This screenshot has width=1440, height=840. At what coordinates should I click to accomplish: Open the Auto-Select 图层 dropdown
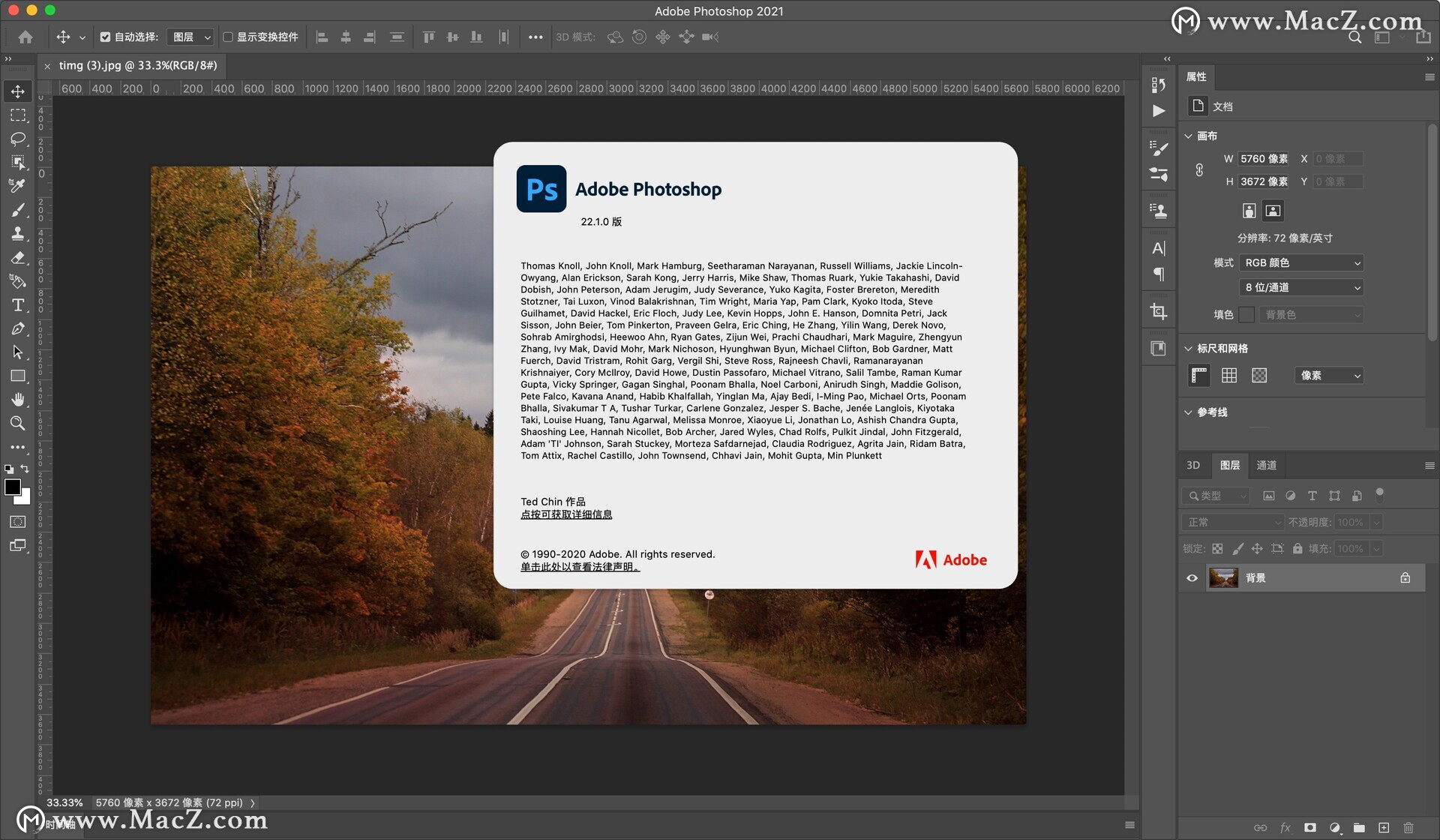coord(190,37)
